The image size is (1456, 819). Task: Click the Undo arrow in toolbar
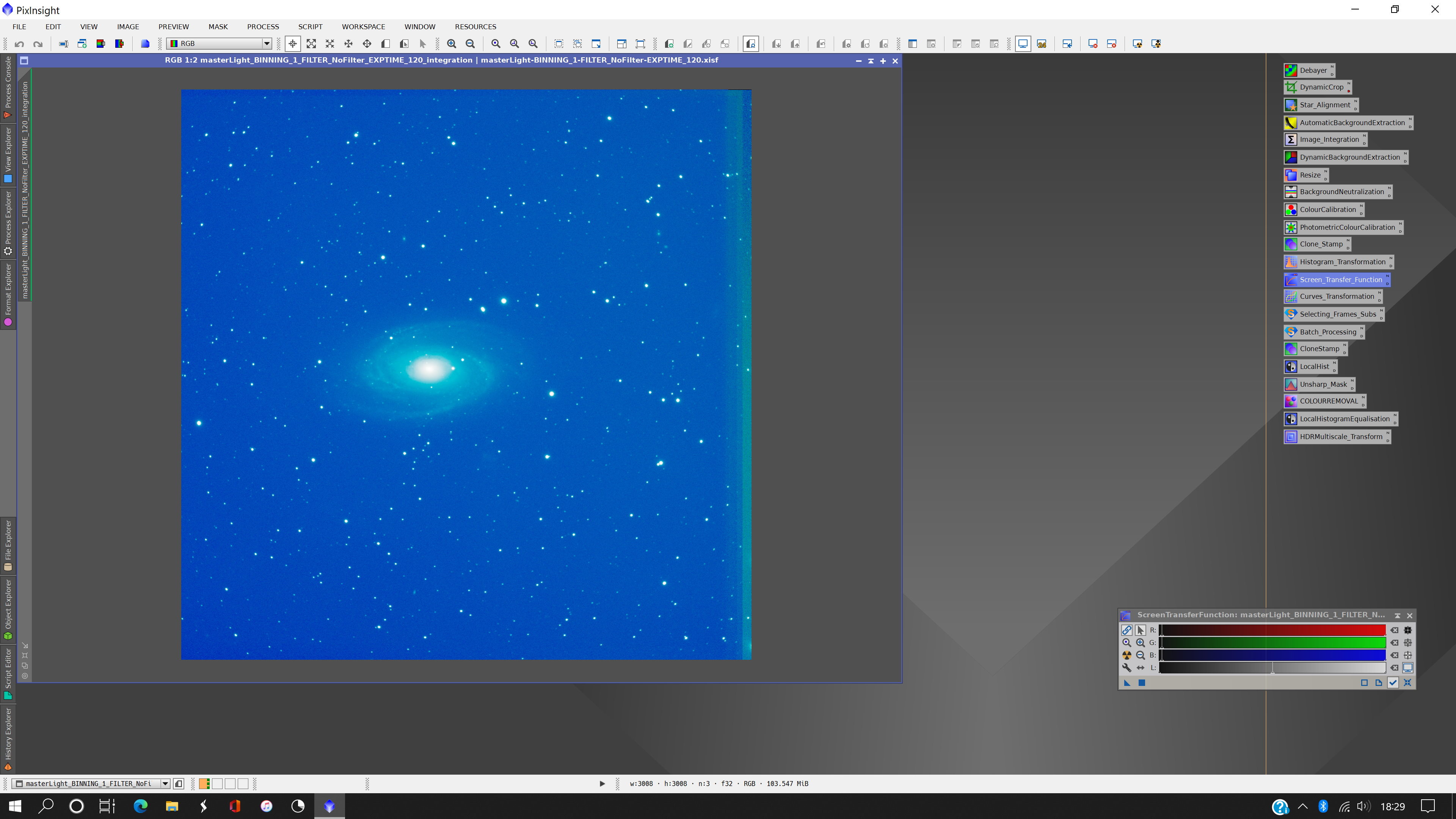(19, 44)
